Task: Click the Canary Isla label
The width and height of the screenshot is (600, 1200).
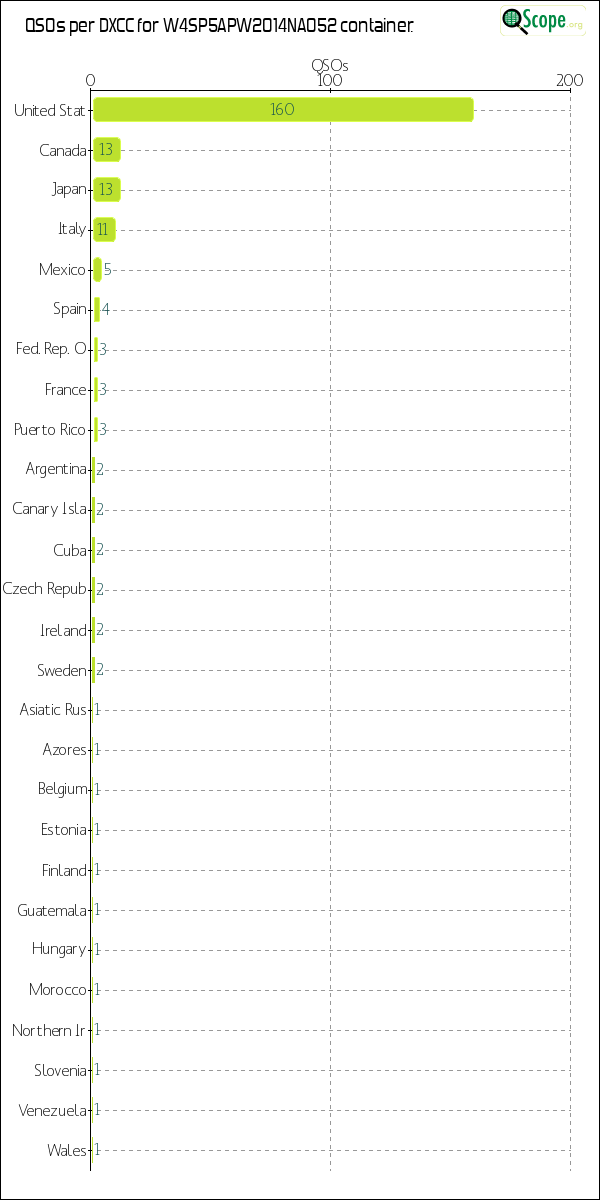Action: coord(50,510)
